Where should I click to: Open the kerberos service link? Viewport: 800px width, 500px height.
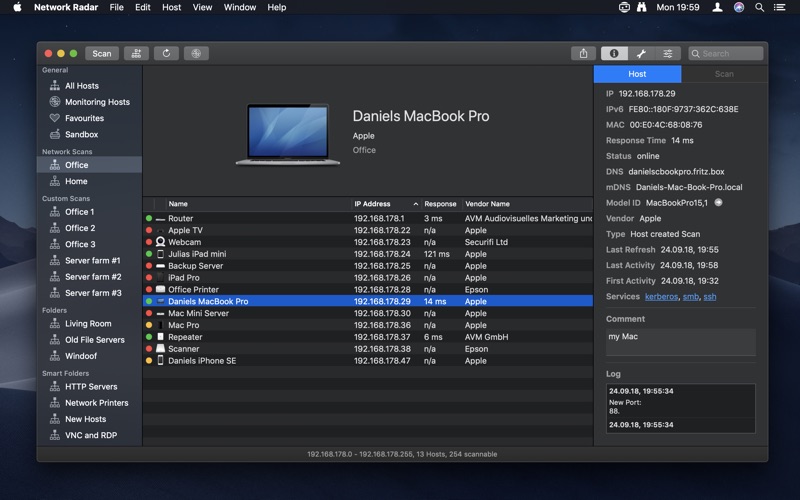pos(661,296)
